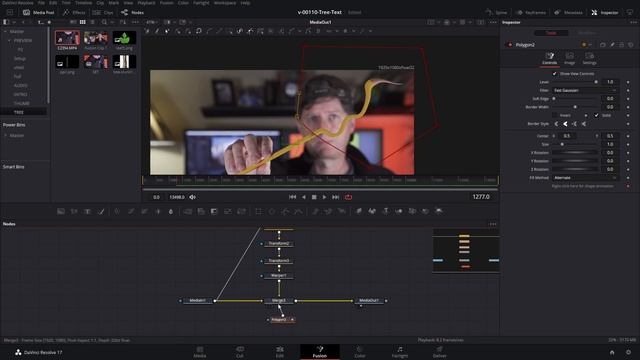Add a Polygon mask from the toolbar

pos(285,211)
